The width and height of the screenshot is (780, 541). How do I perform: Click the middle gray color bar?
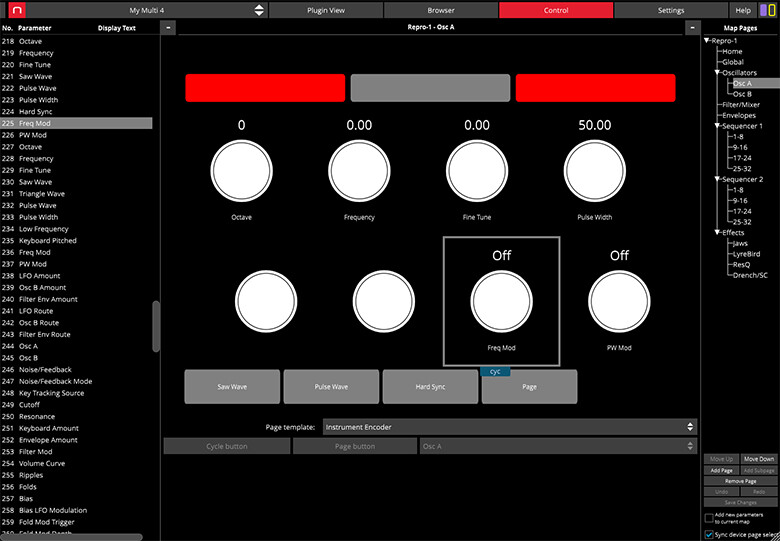click(430, 88)
